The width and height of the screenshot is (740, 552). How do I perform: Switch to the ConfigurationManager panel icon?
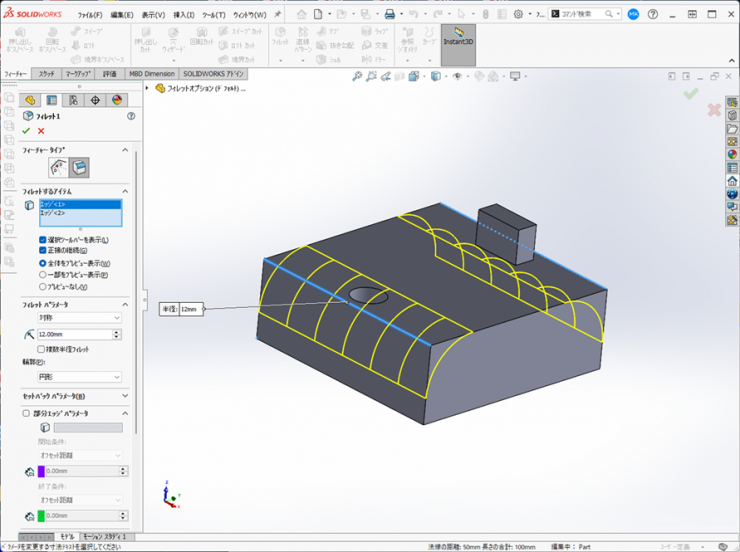coord(73,100)
